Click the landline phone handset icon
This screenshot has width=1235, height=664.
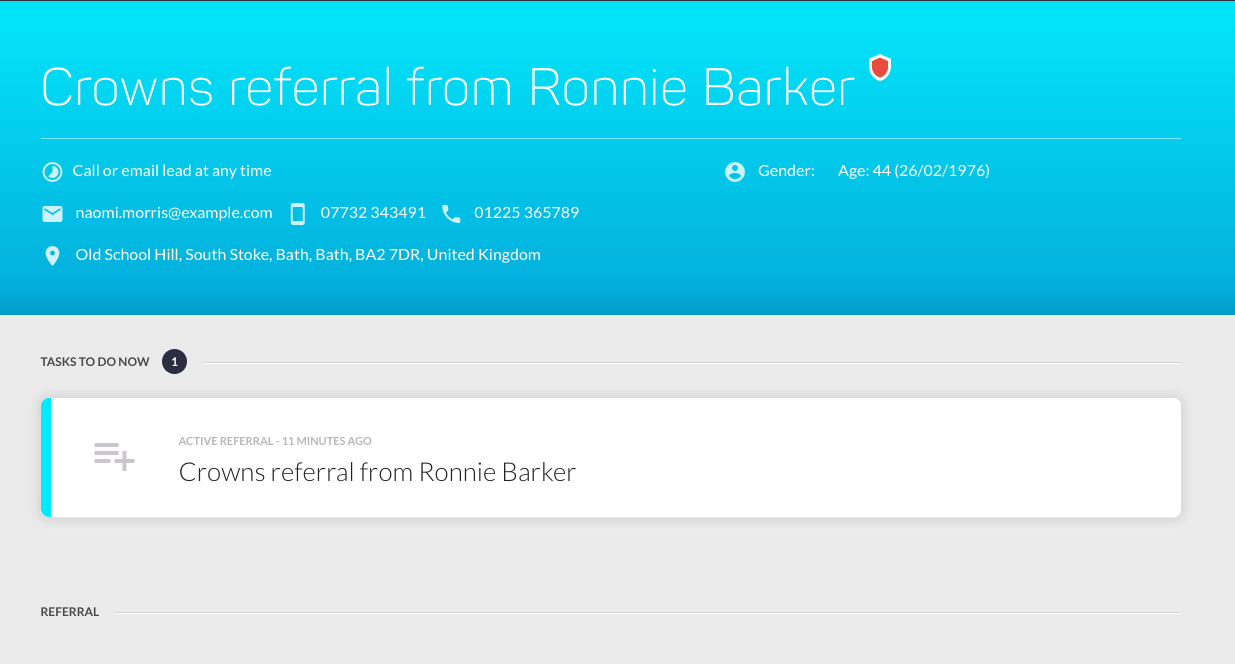(451, 214)
